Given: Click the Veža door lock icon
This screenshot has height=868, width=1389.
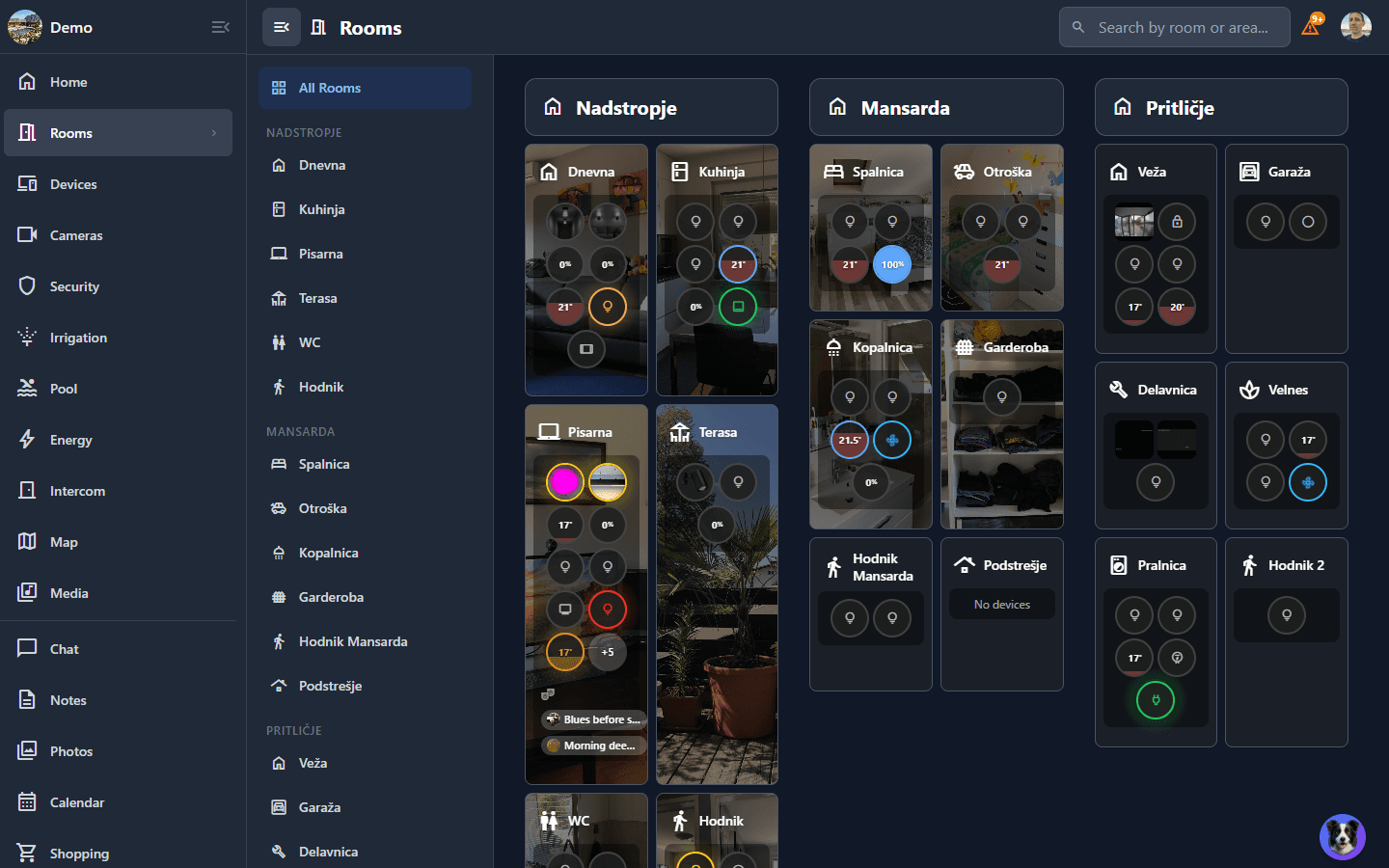Looking at the screenshot, I should 1177,222.
